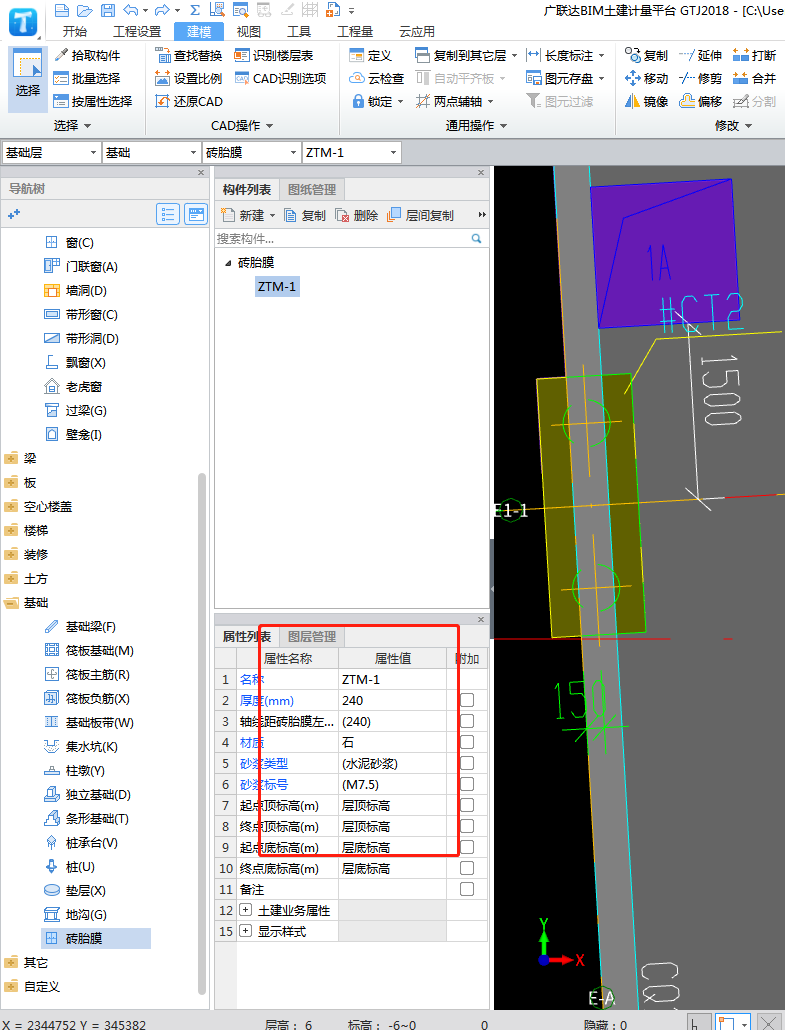Viewport: 785px width, 1030px height.
Task: Open the 云应用 ribbon tab
Action: tap(416, 32)
